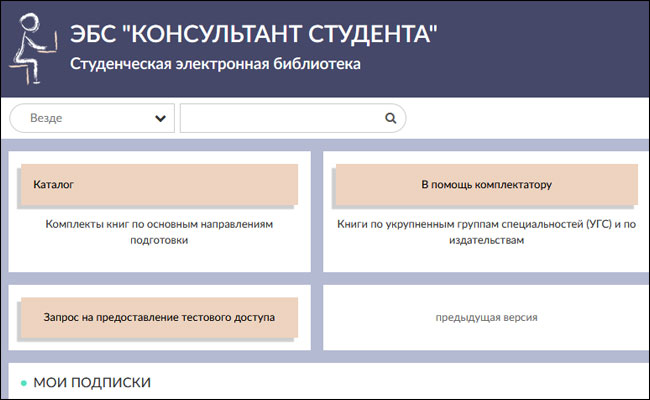Click the Комплекты книг по основным направлениям text
This screenshot has width=650, height=400.
coord(159,225)
